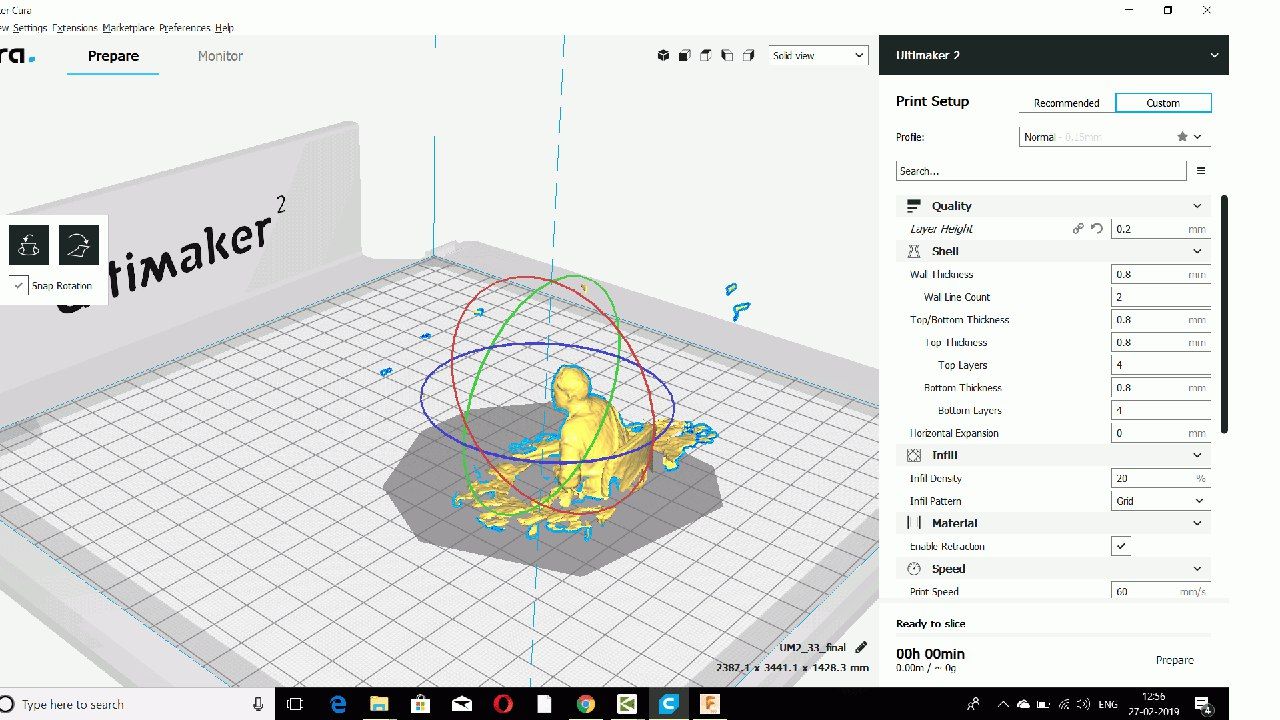Switch to the Monitor tab
The width and height of the screenshot is (1280, 720).
pos(220,56)
